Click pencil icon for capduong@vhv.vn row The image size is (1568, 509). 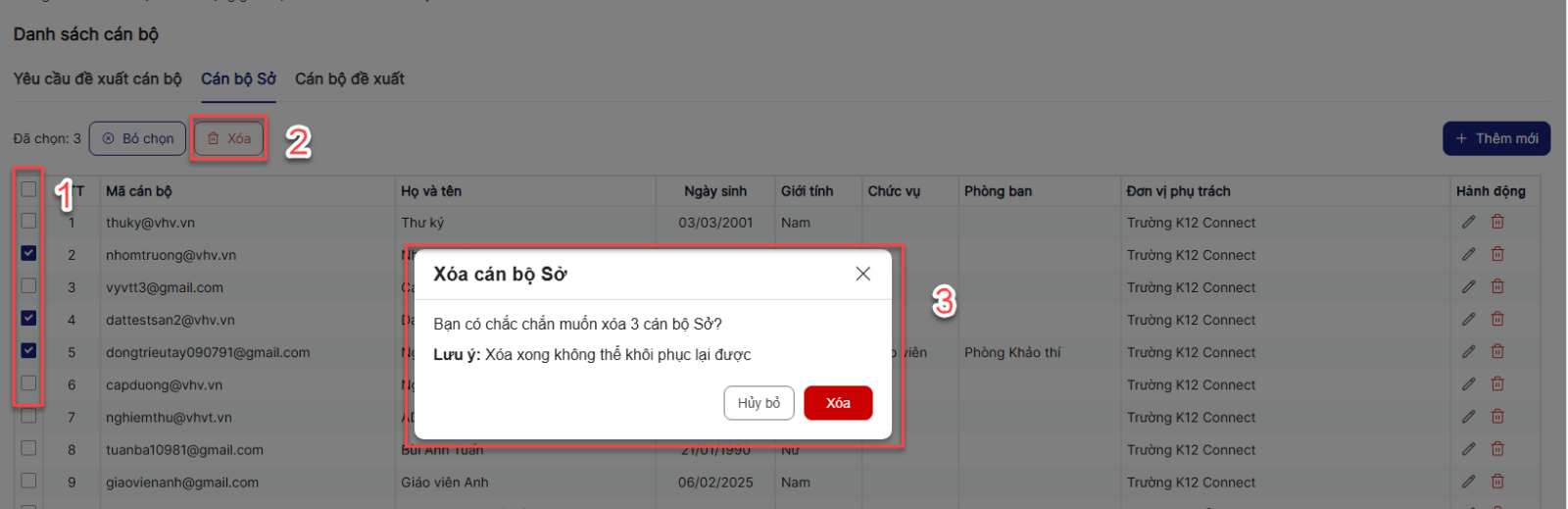pyautogui.click(x=1468, y=384)
